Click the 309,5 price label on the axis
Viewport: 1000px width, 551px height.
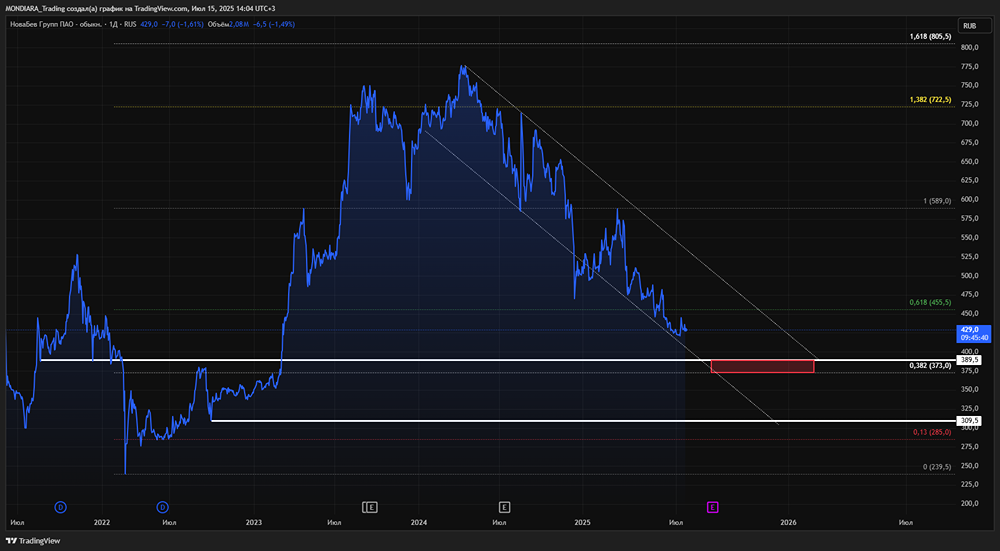pyautogui.click(x=969, y=421)
